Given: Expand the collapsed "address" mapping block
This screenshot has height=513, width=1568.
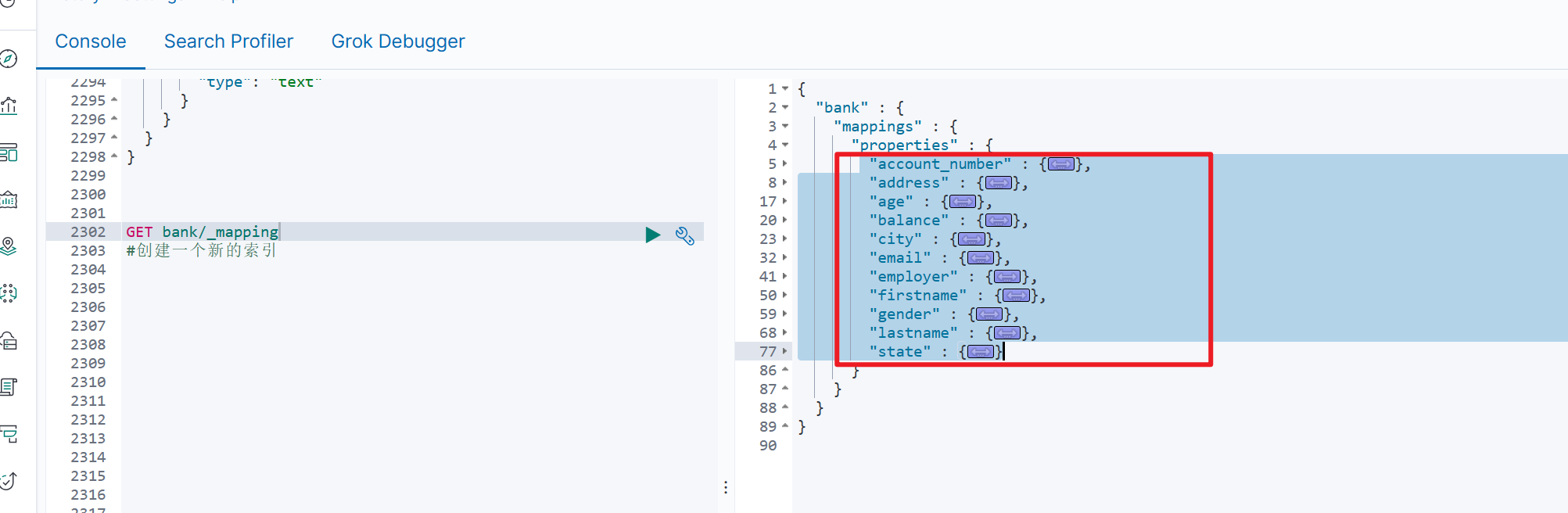Looking at the screenshot, I should [x=999, y=183].
